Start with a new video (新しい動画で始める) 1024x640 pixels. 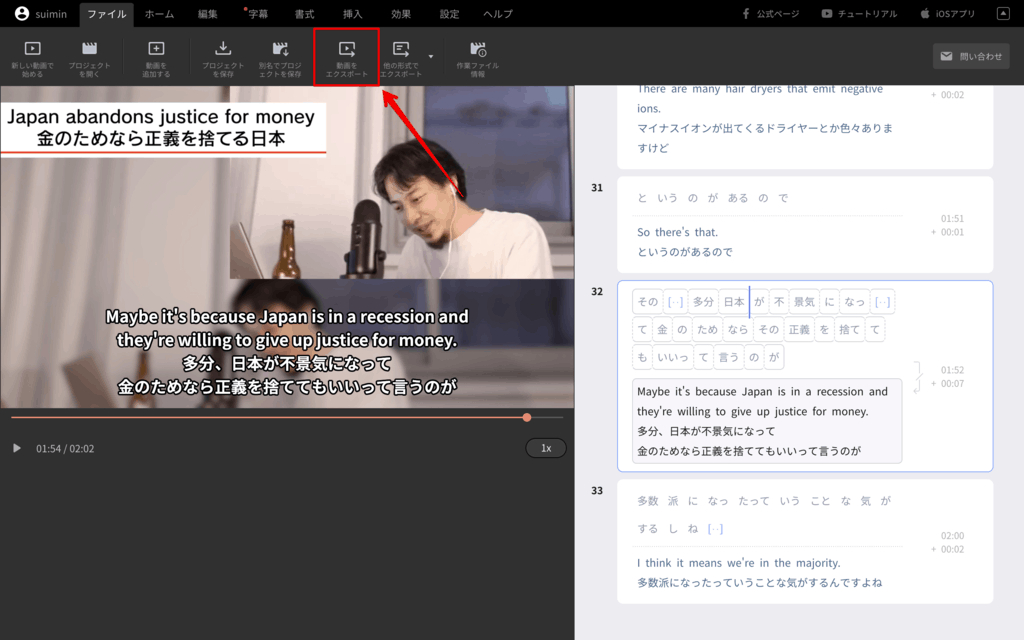tap(32, 58)
